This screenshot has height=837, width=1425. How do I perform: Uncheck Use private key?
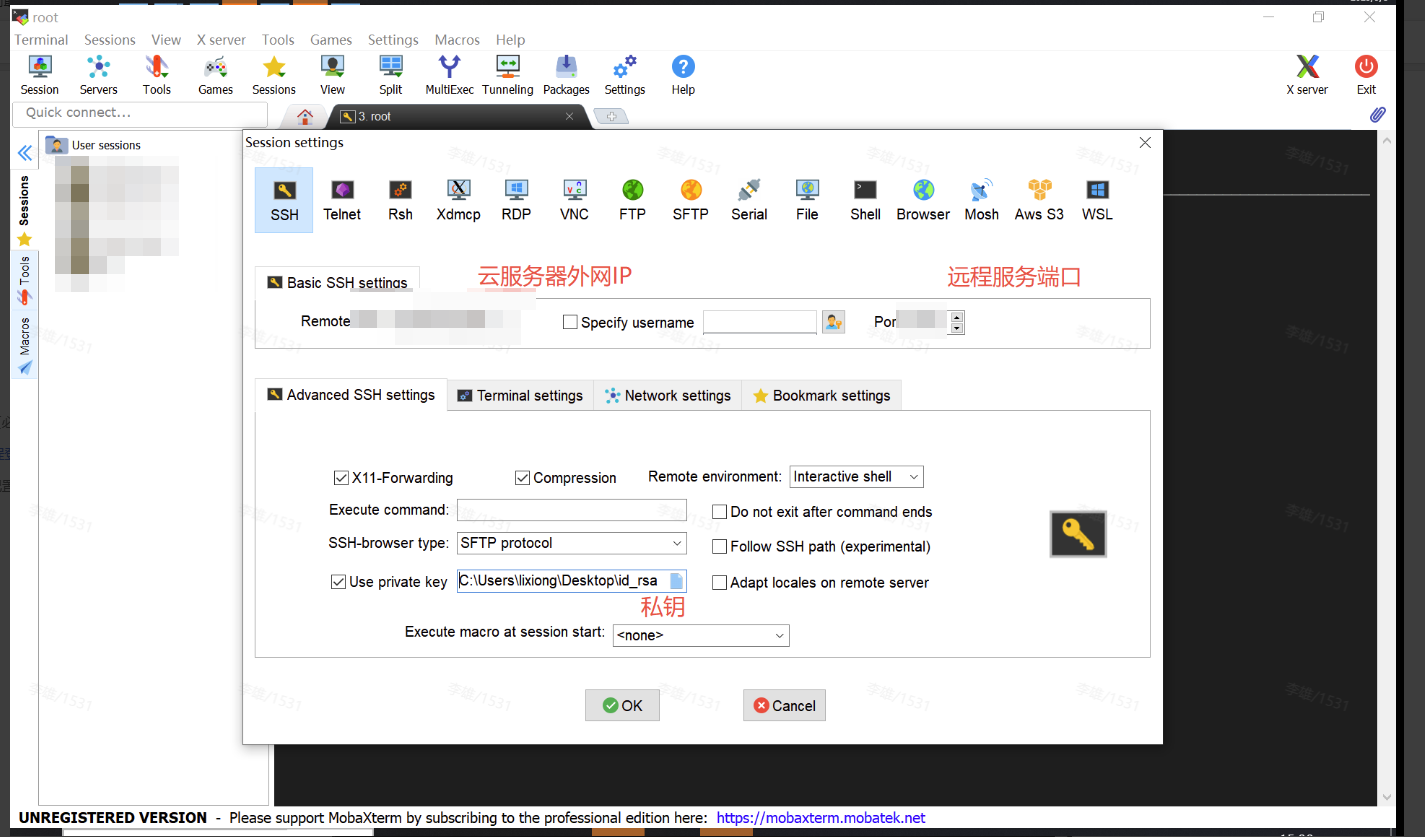338,582
